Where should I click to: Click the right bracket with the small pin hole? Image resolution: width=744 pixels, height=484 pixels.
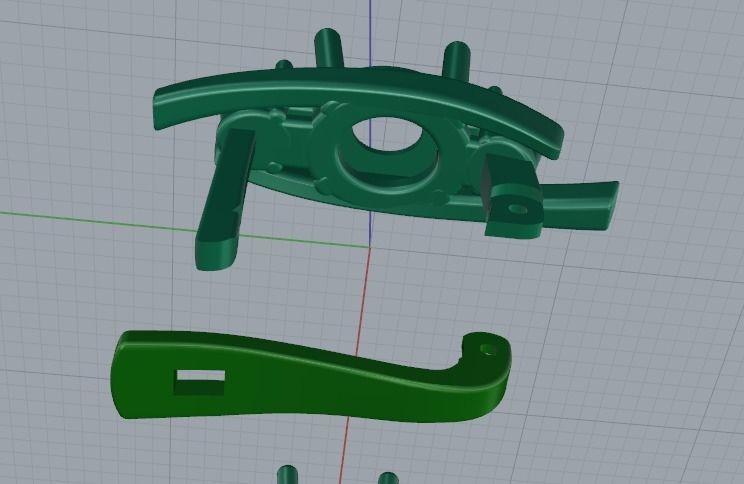click(513, 198)
